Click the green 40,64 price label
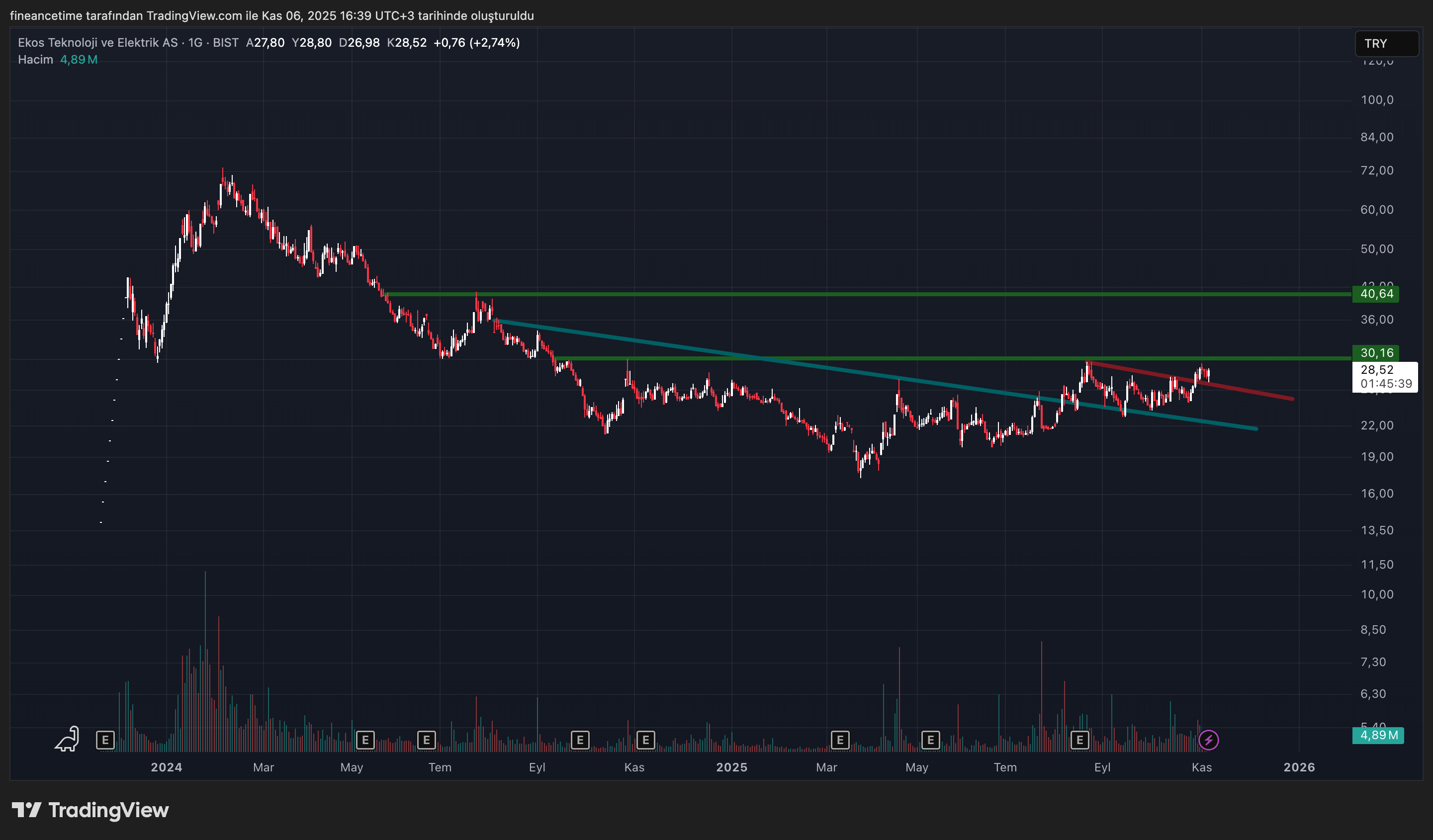1433x840 pixels. 1376,294
